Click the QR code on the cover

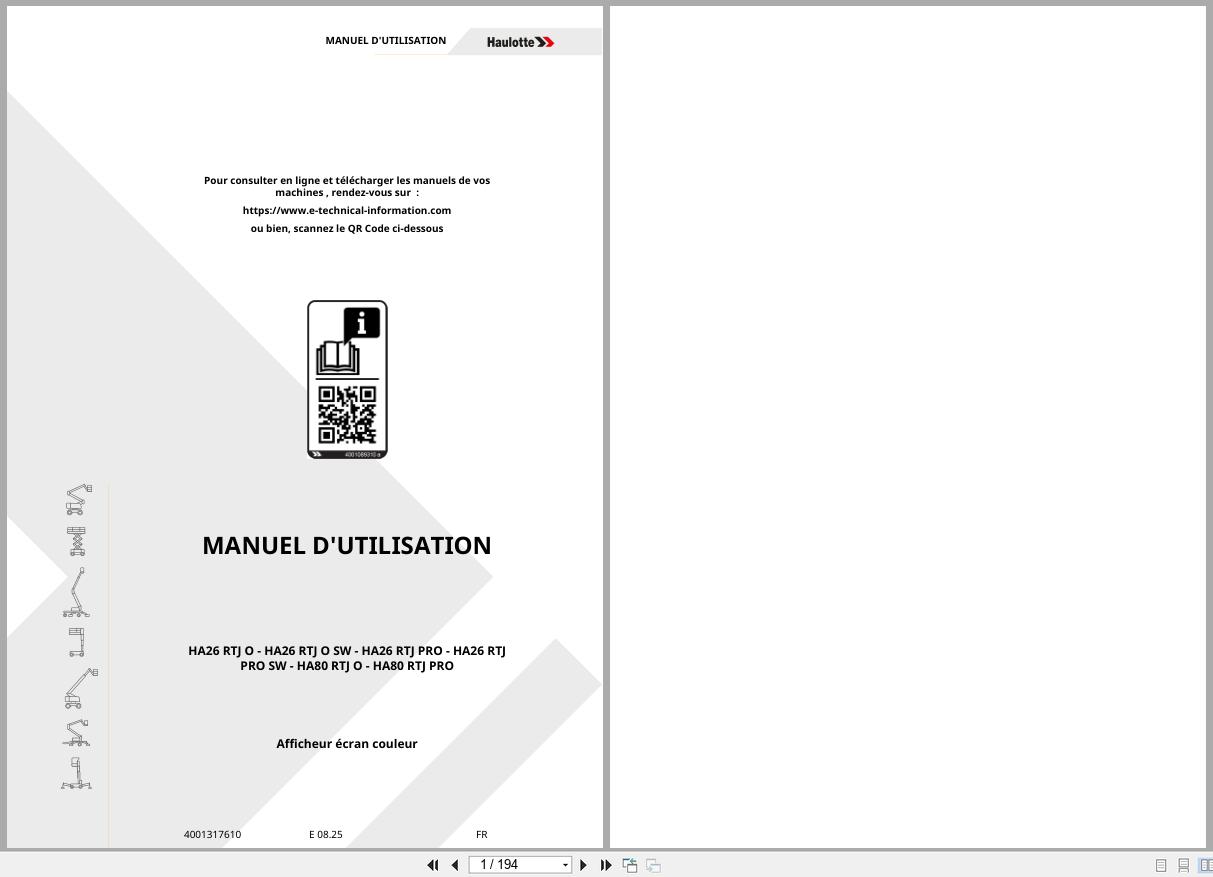pos(347,415)
